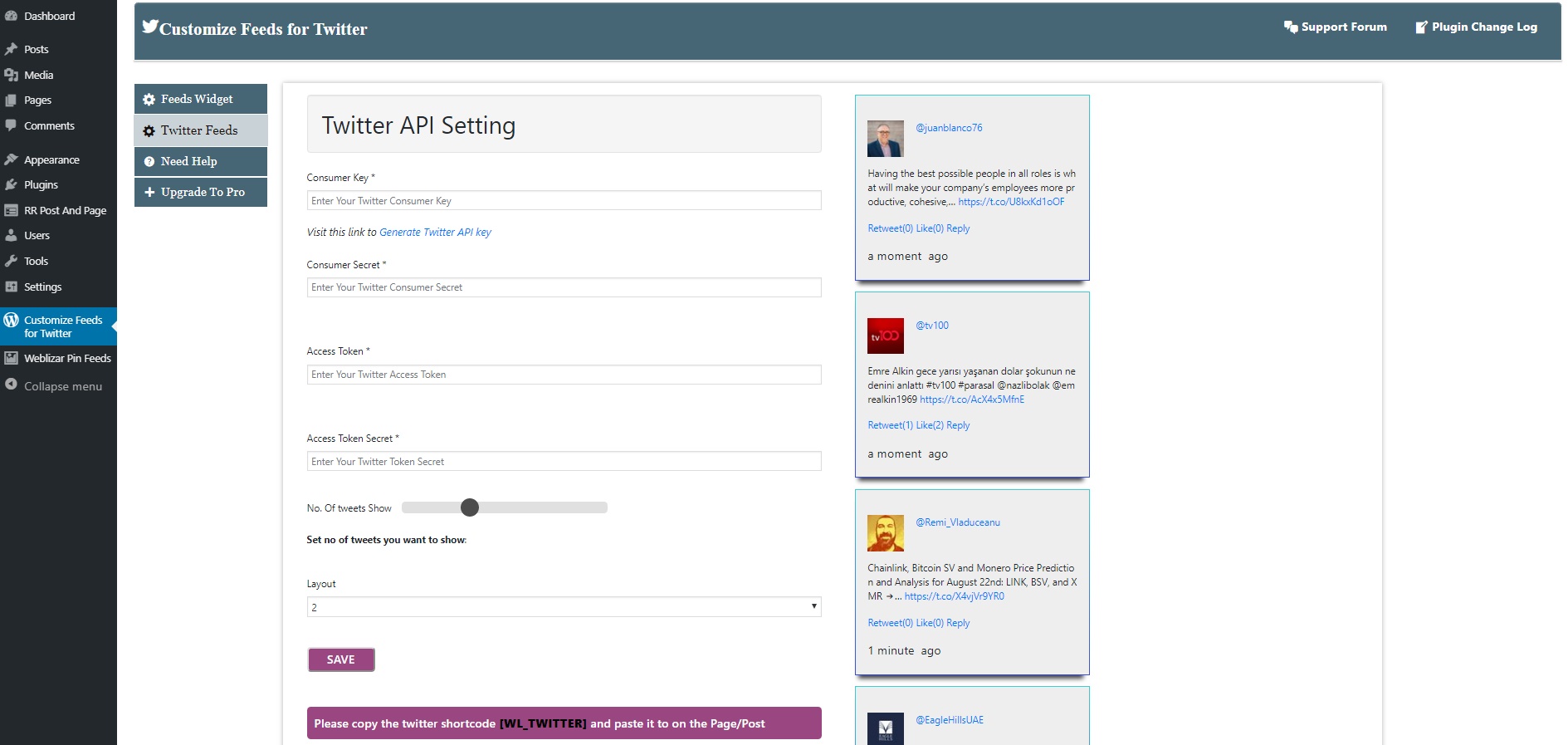
Task: Open the tv100 avatar thumbnail
Action: (x=885, y=336)
